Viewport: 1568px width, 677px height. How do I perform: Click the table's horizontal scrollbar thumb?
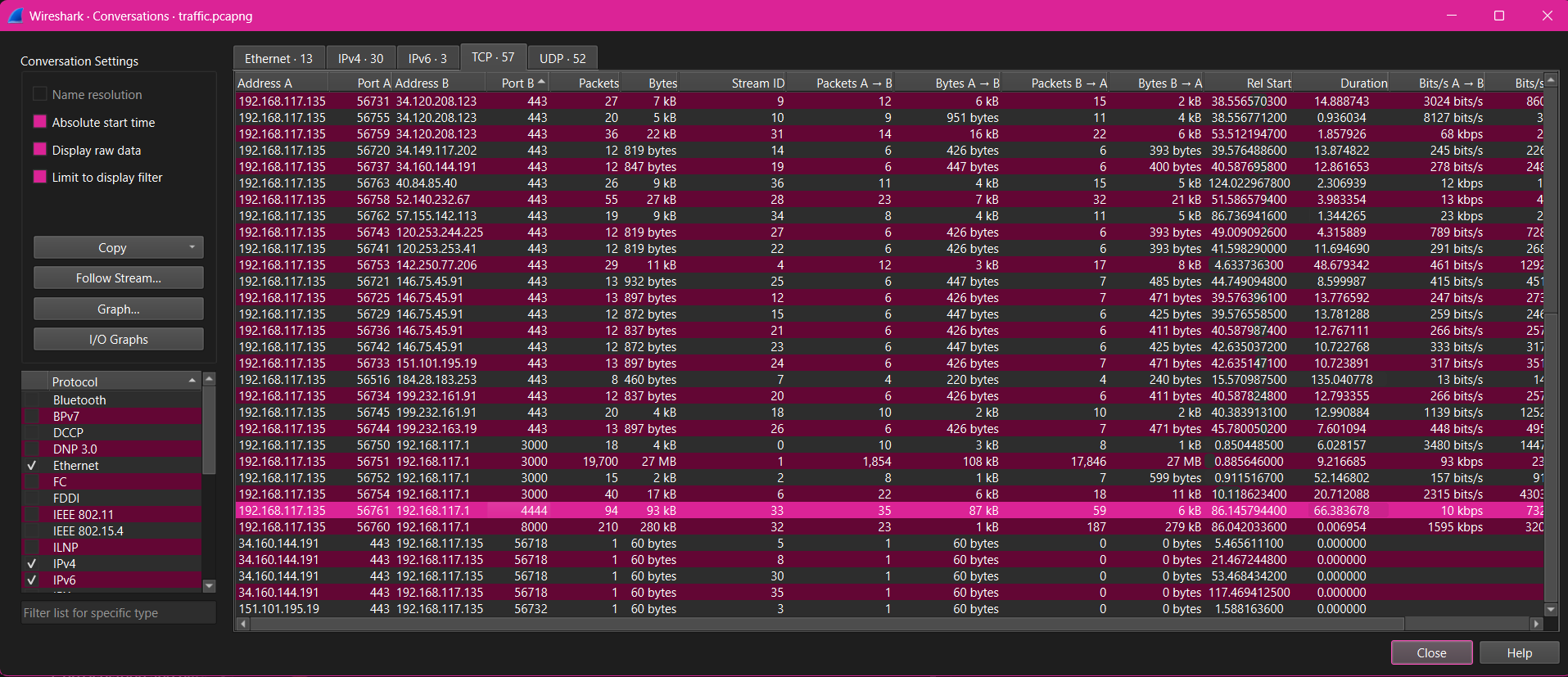click(x=827, y=624)
